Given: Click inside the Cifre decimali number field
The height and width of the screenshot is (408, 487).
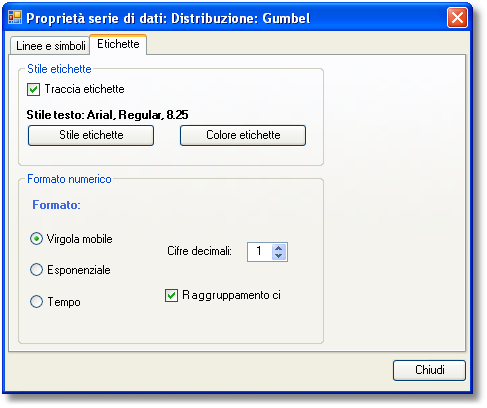Looking at the screenshot, I should (260, 252).
